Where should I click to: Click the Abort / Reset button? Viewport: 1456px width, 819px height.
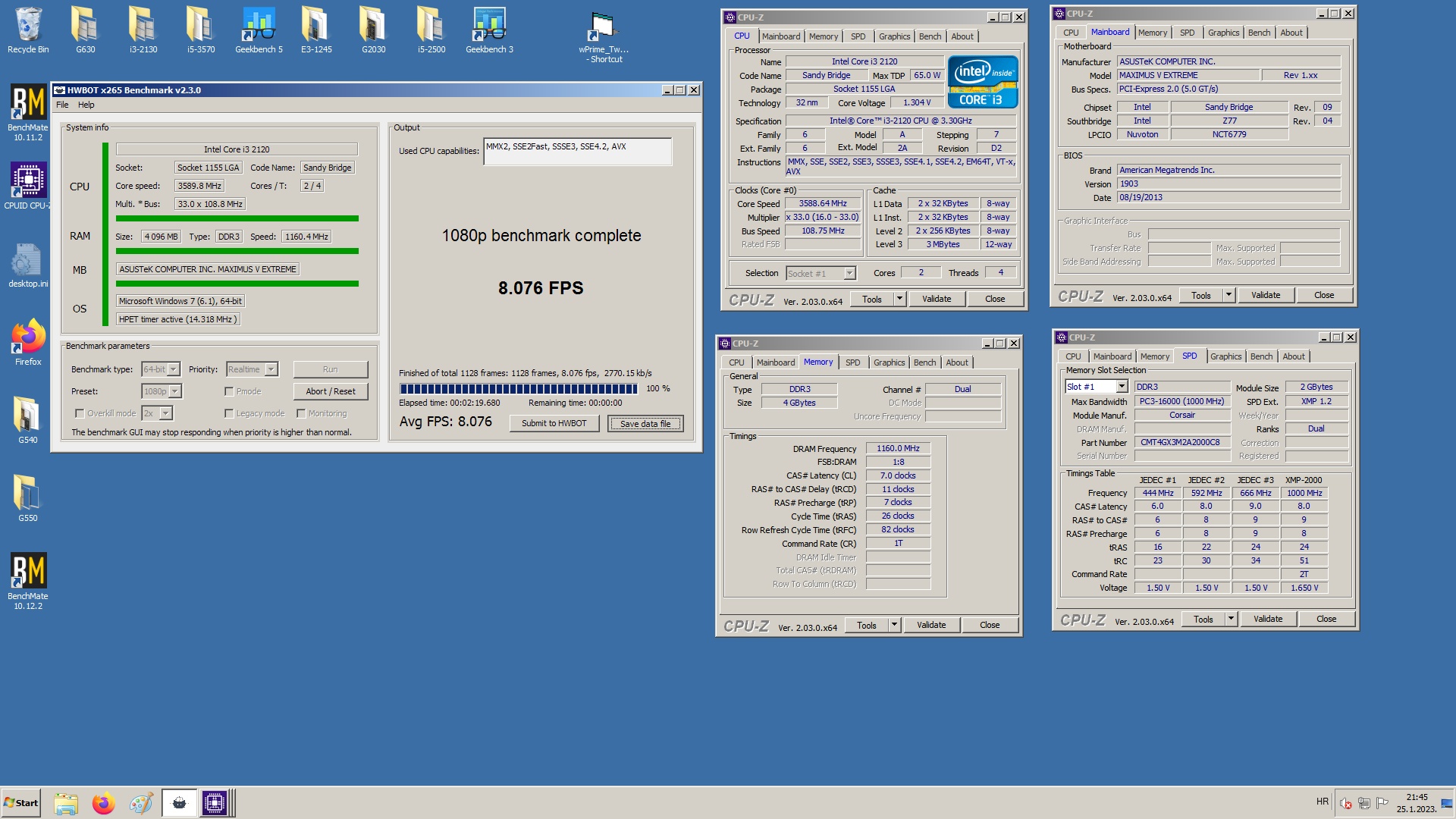click(x=331, y=391)
